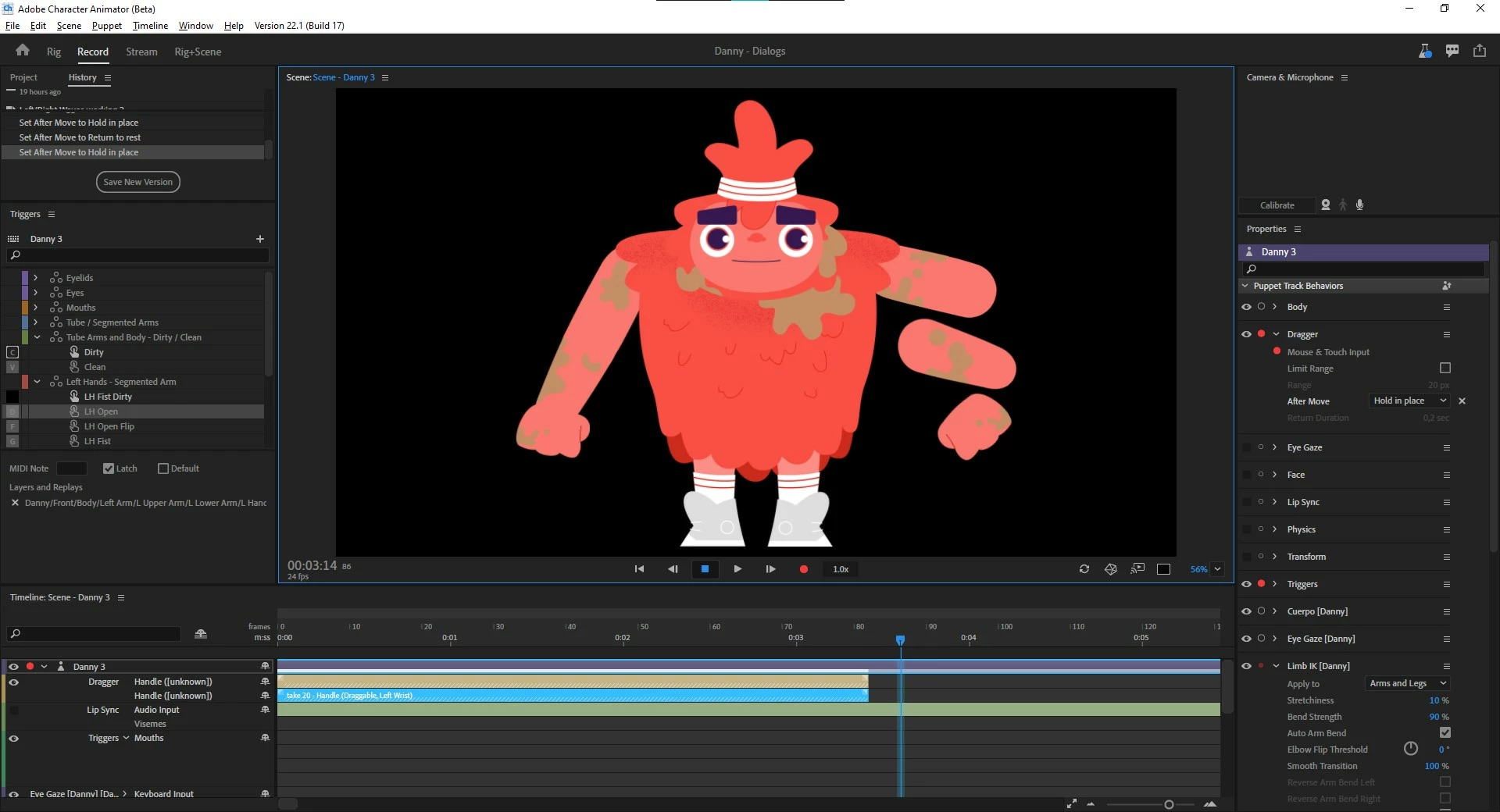This screenshot has height=812, width=1500.
Task: Open the Properties panel menu
Action: [1298, 229]
